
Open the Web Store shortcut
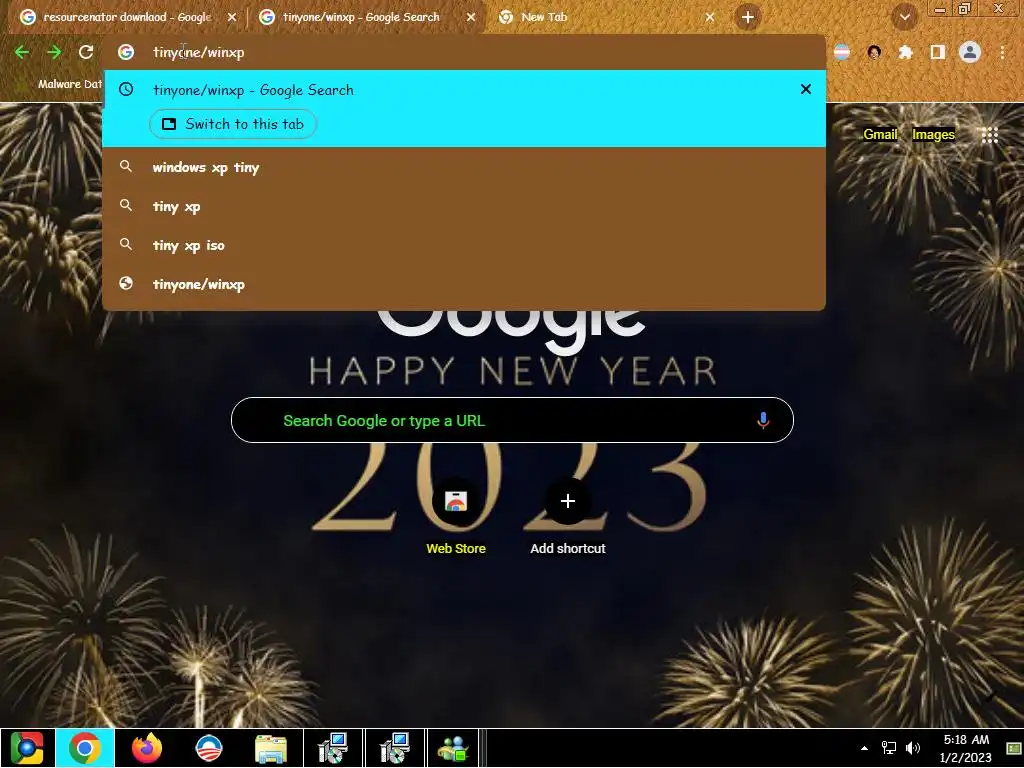click(x=456, y=502)
